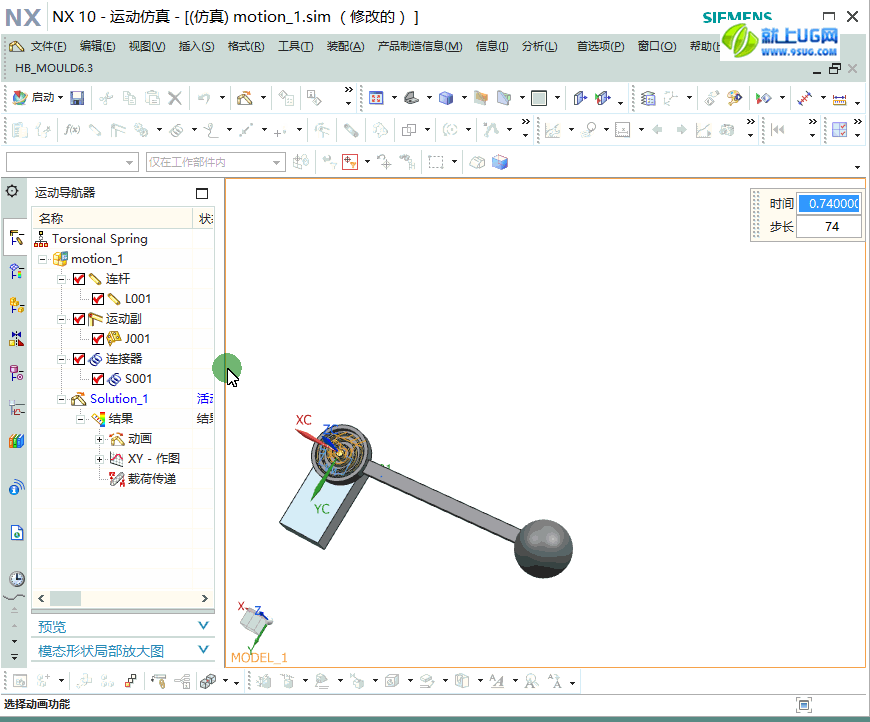Uncheck the J001 joint checkbox
The height and width of the screenshot is (722, 870).
click(x=98, y=339)
